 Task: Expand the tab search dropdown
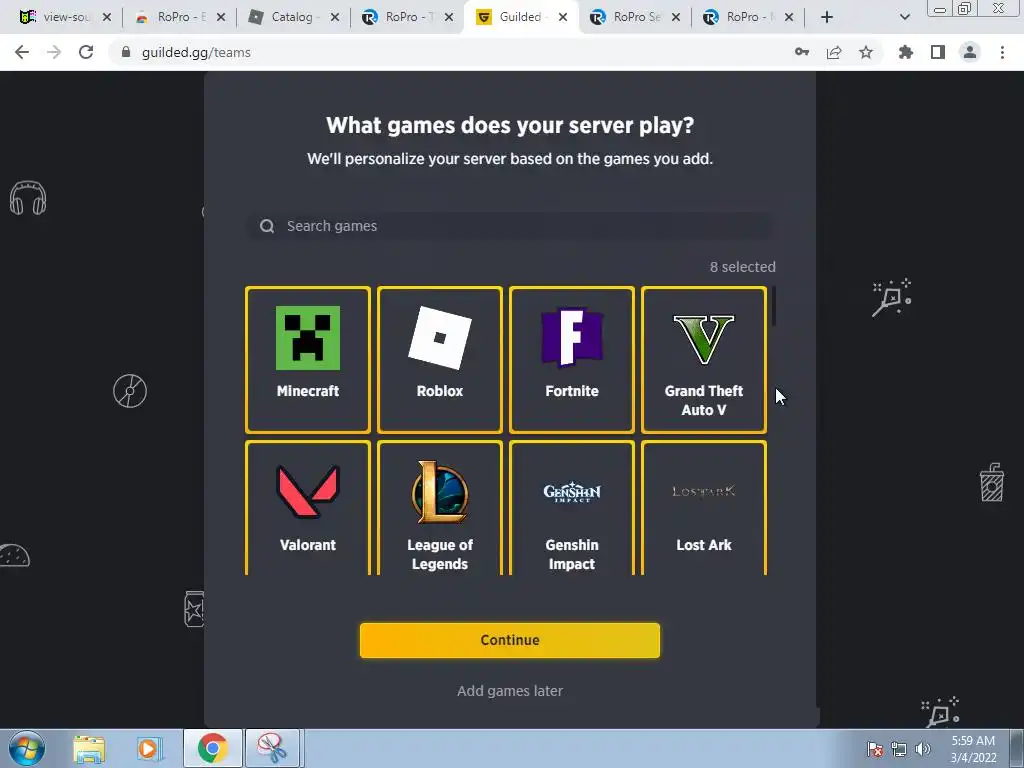pos(904,18)
